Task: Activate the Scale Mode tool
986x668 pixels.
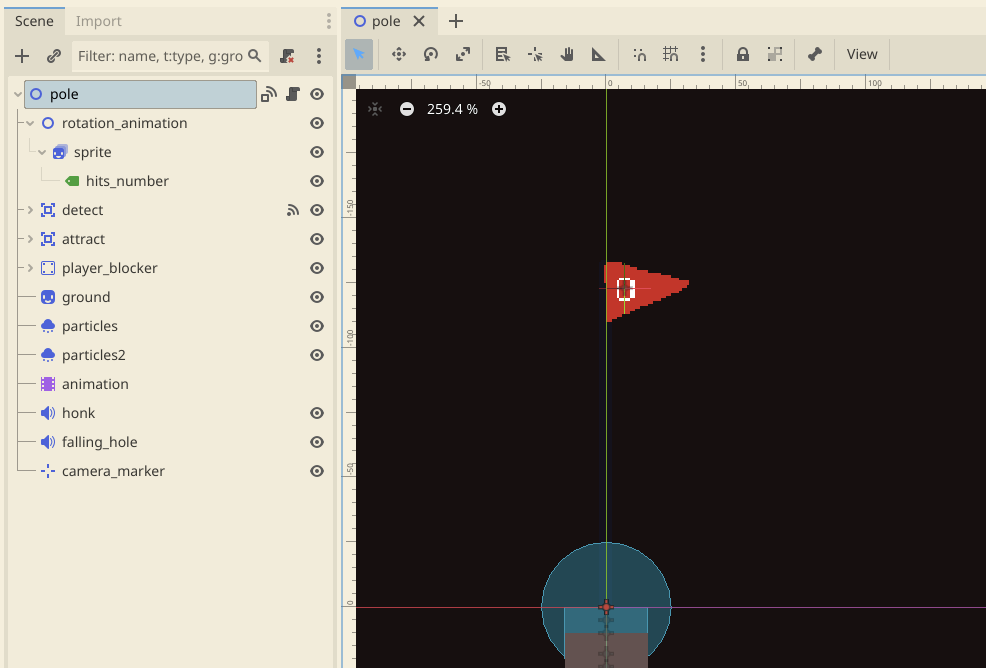Action: 463,55
